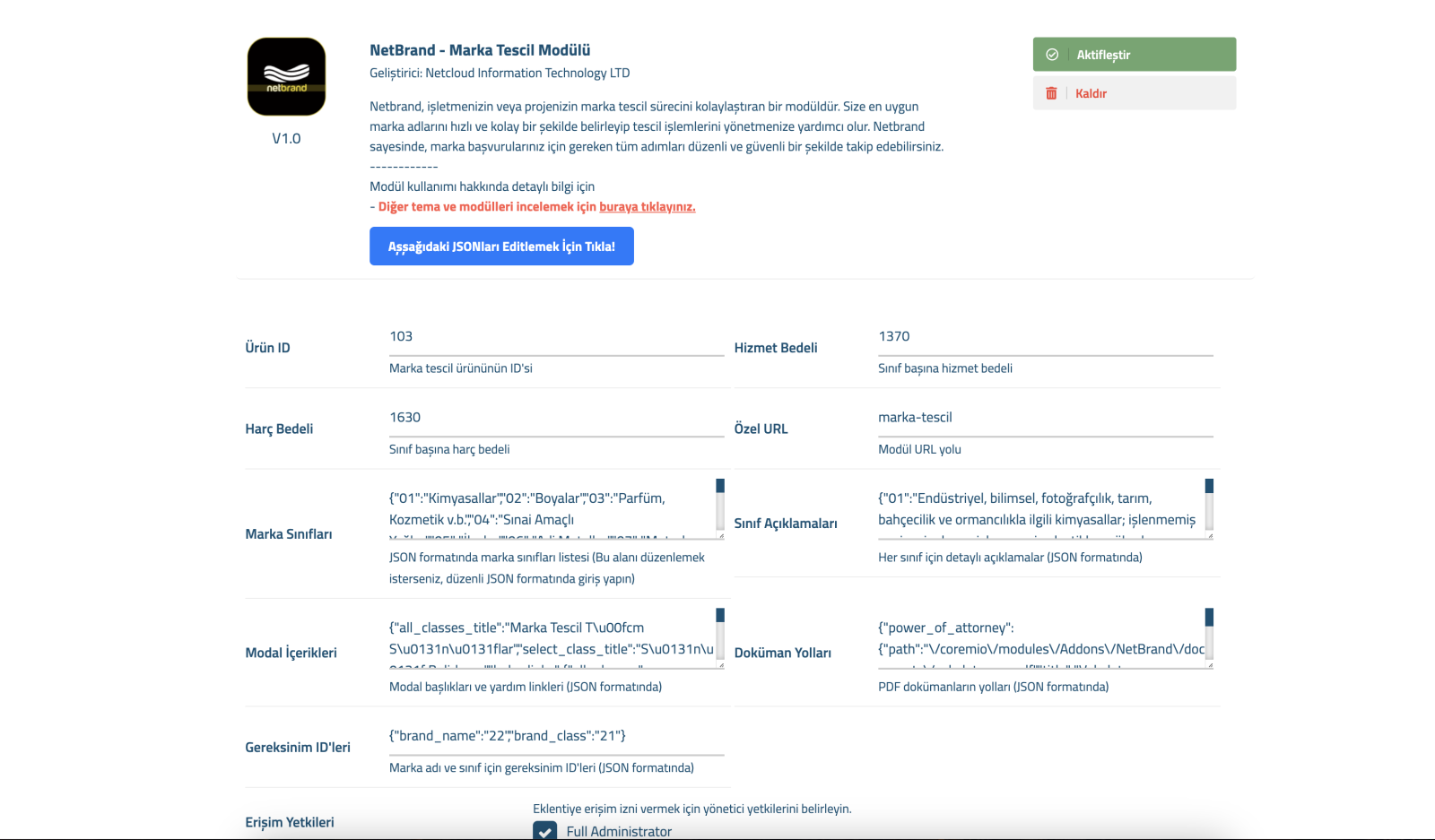
Task: Click the hint 'Sınıf başına hizmet bedeli'
Action: [945, 368]
